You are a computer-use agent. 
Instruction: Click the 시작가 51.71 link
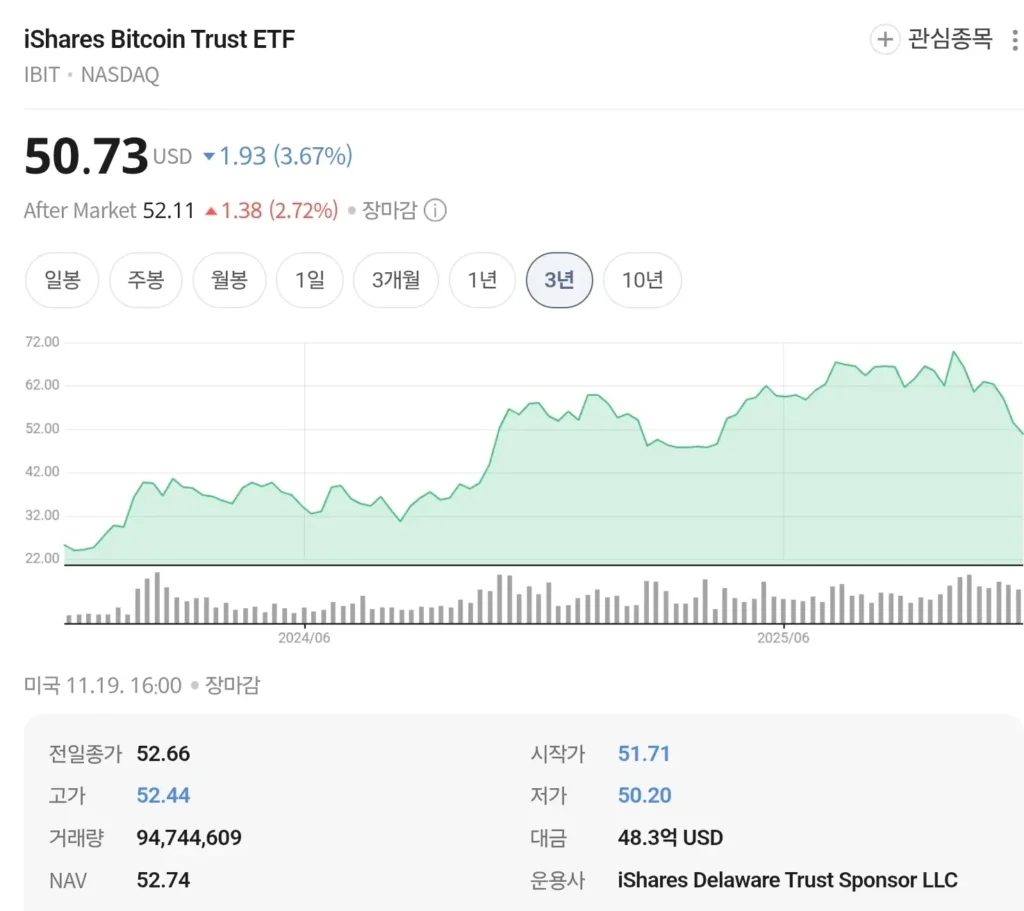tap(644, 754)
